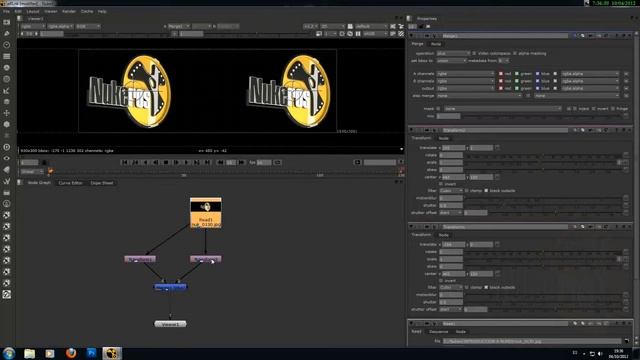This screenshot has height=360, width=640.
Task: Open Merge1 output channels dropdown
Action: (465, 88)
